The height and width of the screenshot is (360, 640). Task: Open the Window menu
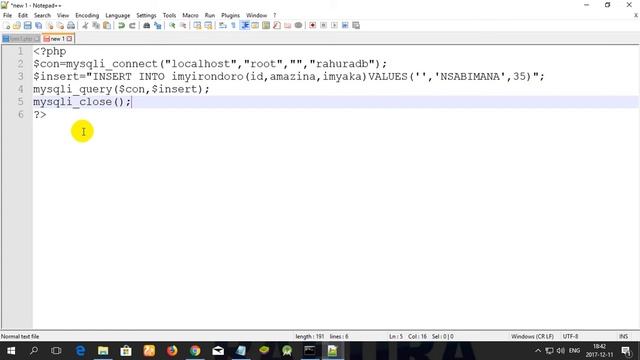pos(256,15)
